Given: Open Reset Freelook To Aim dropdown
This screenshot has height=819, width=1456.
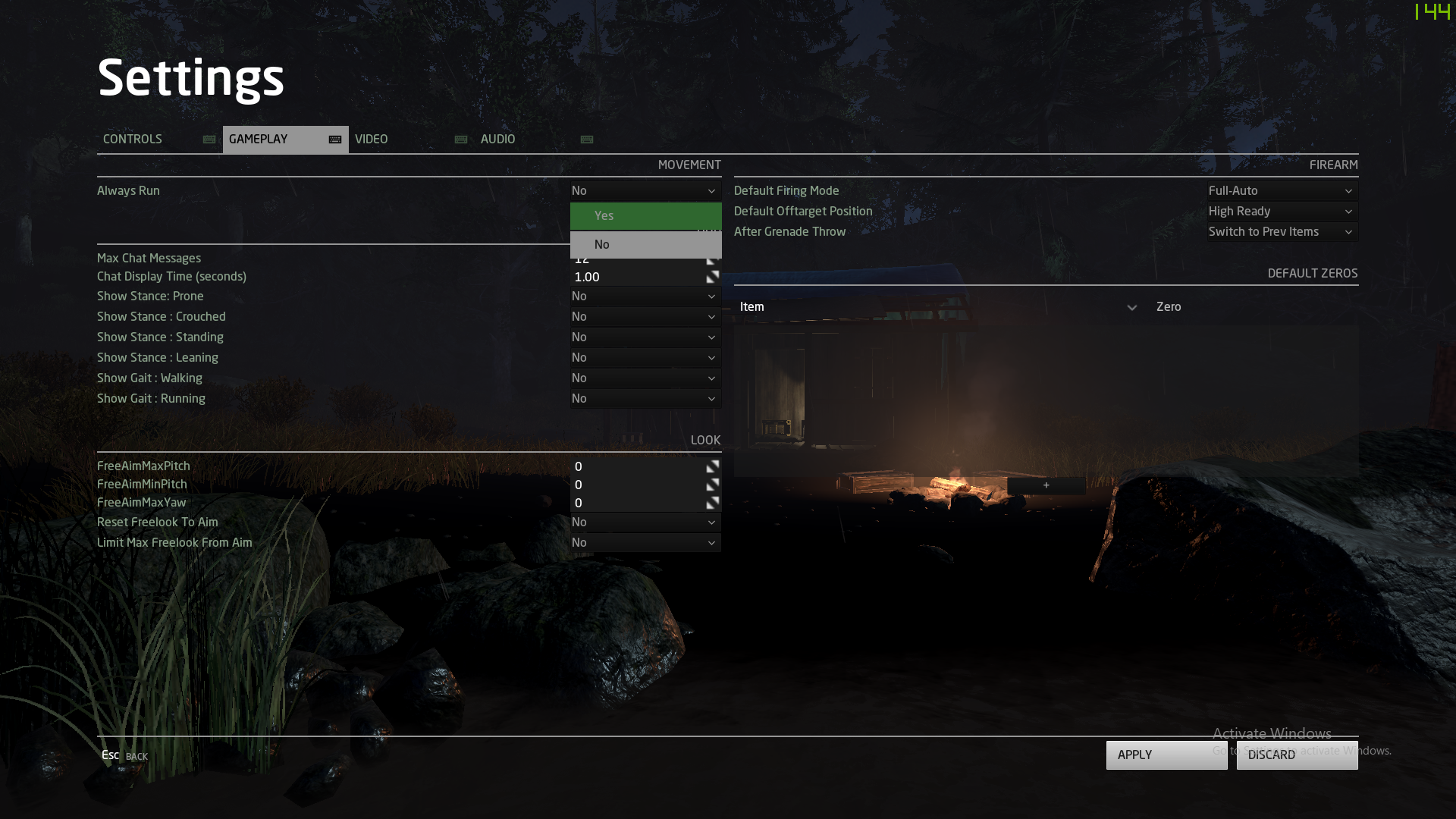Looking at the screenshot, I should click(645, 522).
